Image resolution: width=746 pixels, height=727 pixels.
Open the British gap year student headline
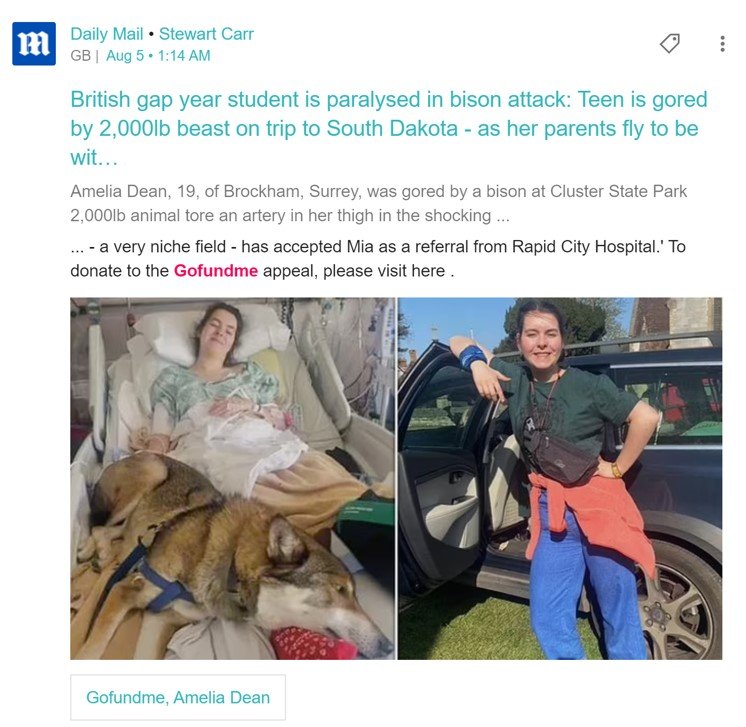tap(389, 128)
